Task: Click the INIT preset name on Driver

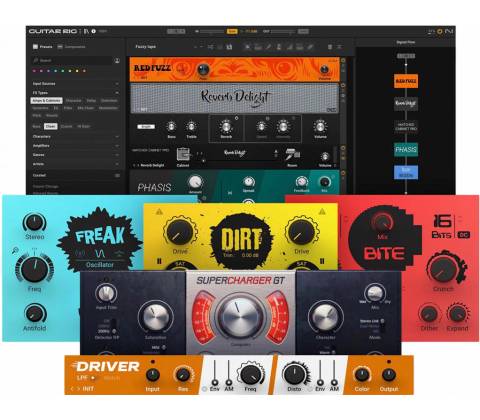Action: 88,389
